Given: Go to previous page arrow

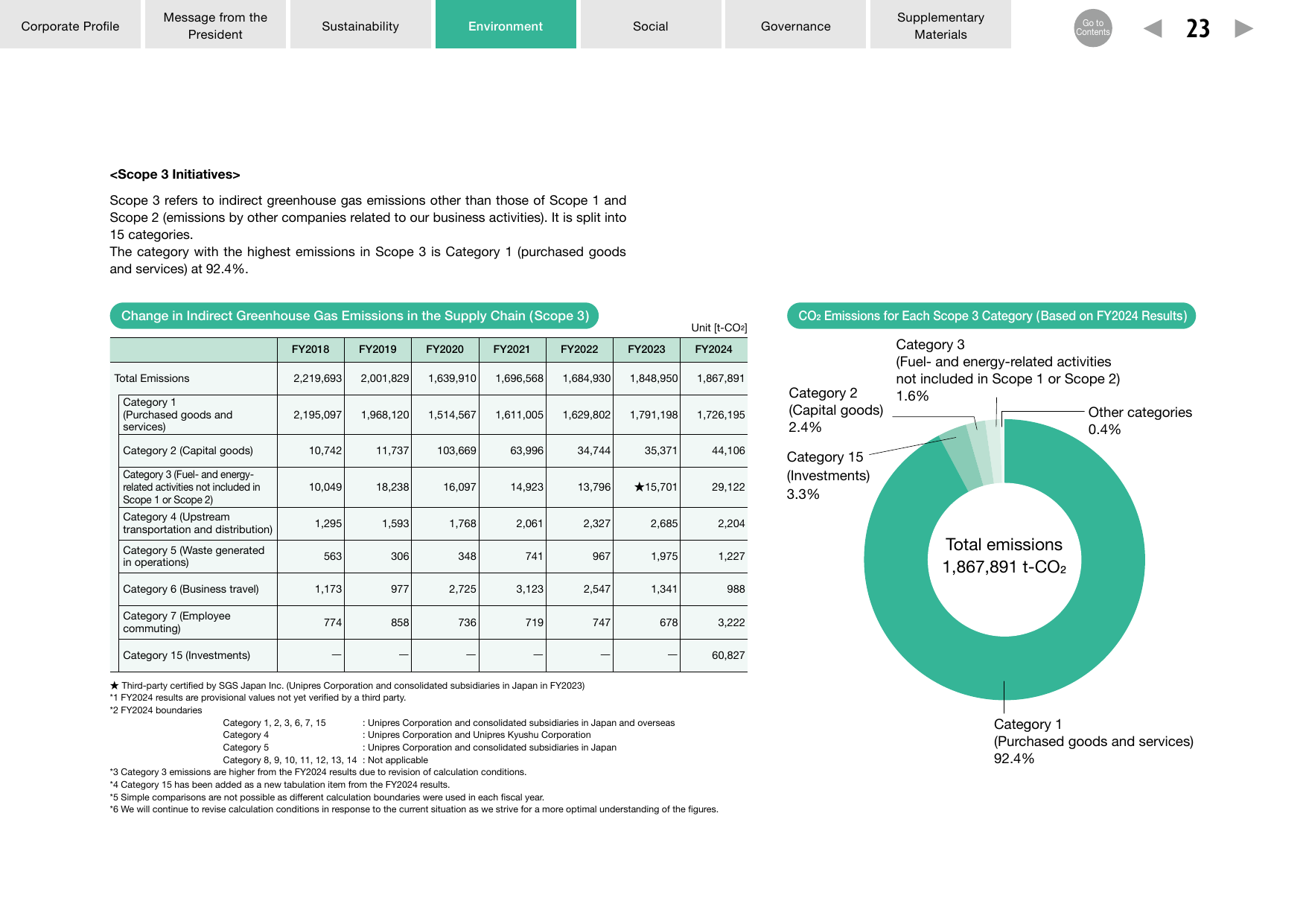Looking at the screenshot, I should click(x=1153, y=28).
